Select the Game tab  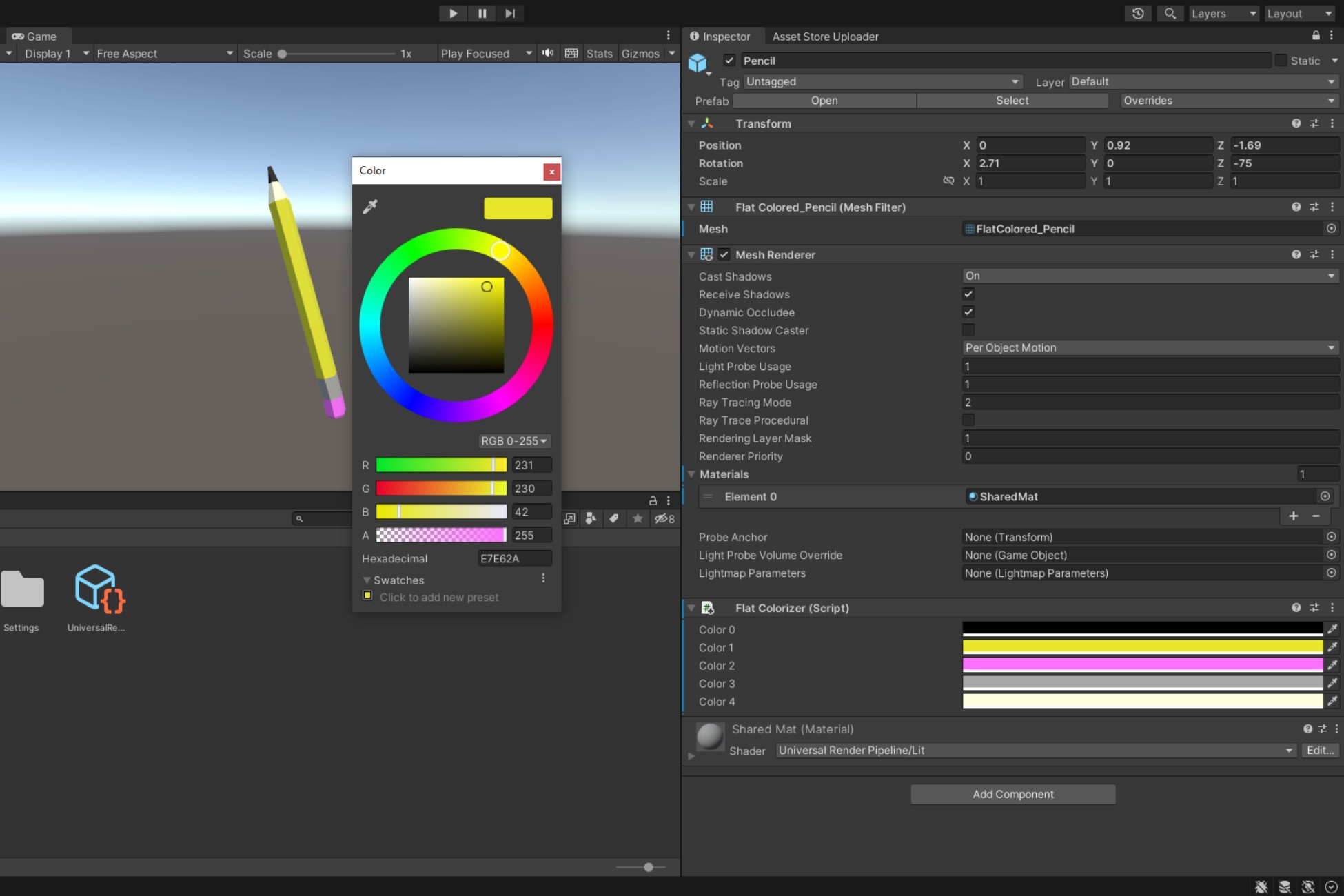(38, 36)
